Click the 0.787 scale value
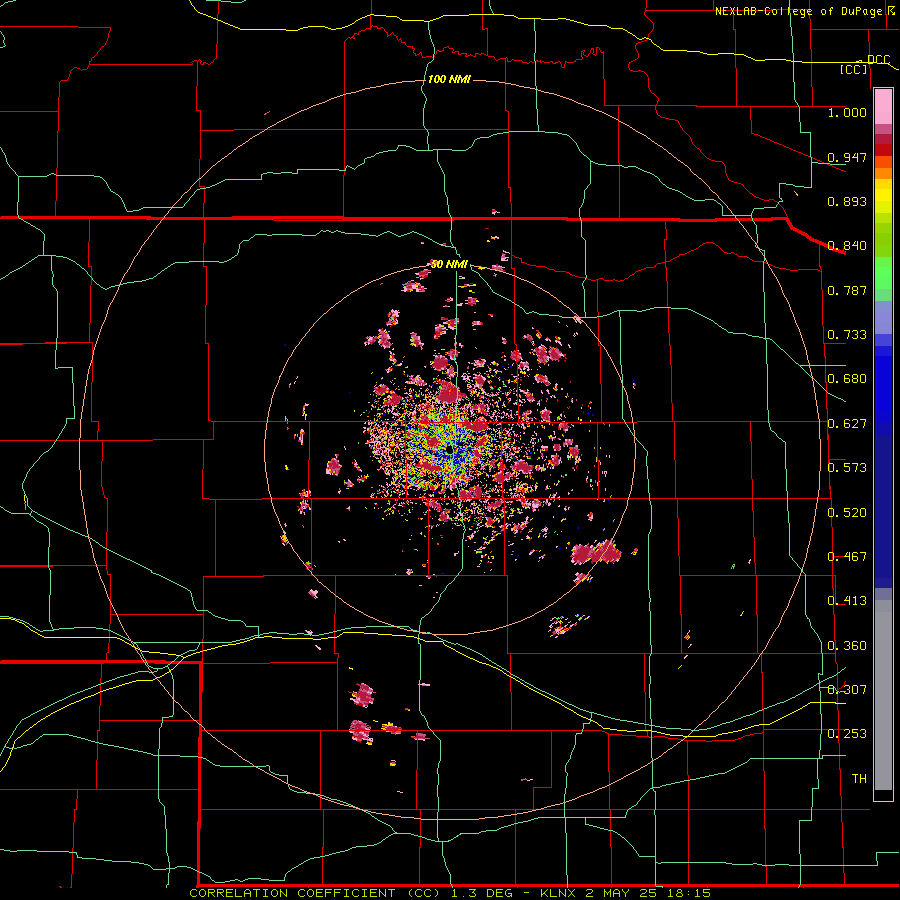Image resolution: width=900 pixels, height=900 pixels. pos(847,290)
